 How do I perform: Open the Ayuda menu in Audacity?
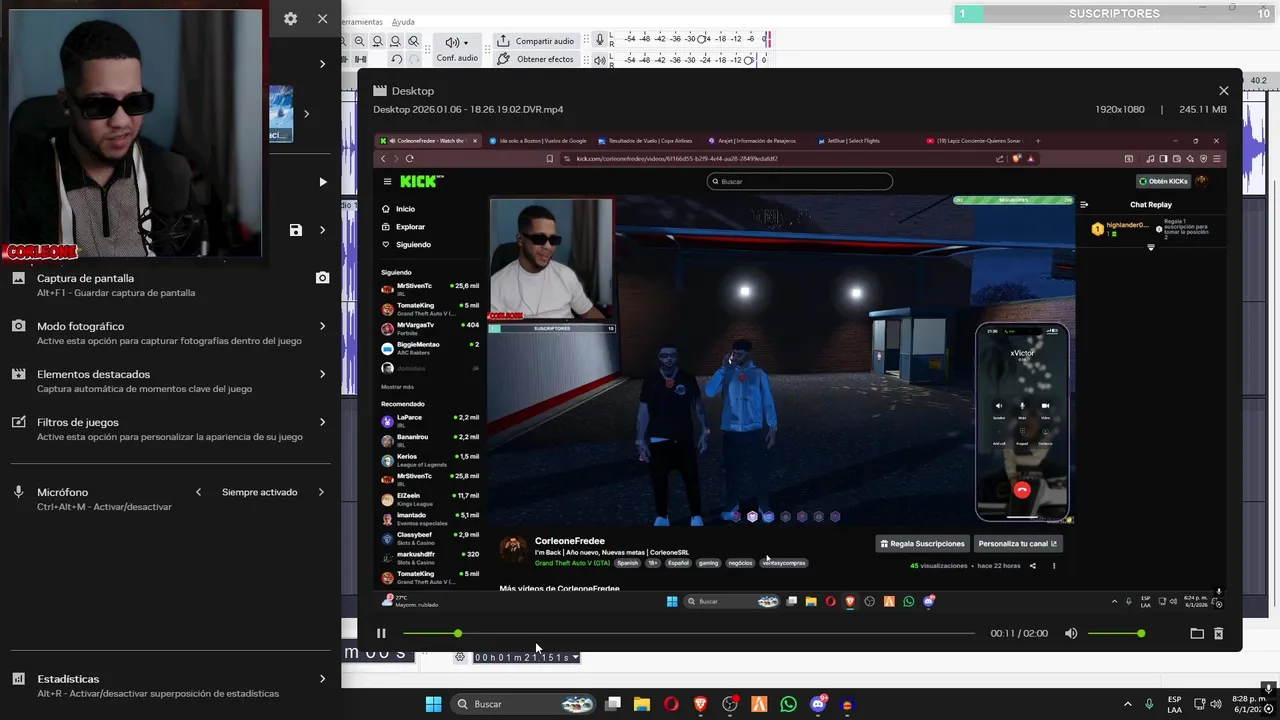pos(403,22)
